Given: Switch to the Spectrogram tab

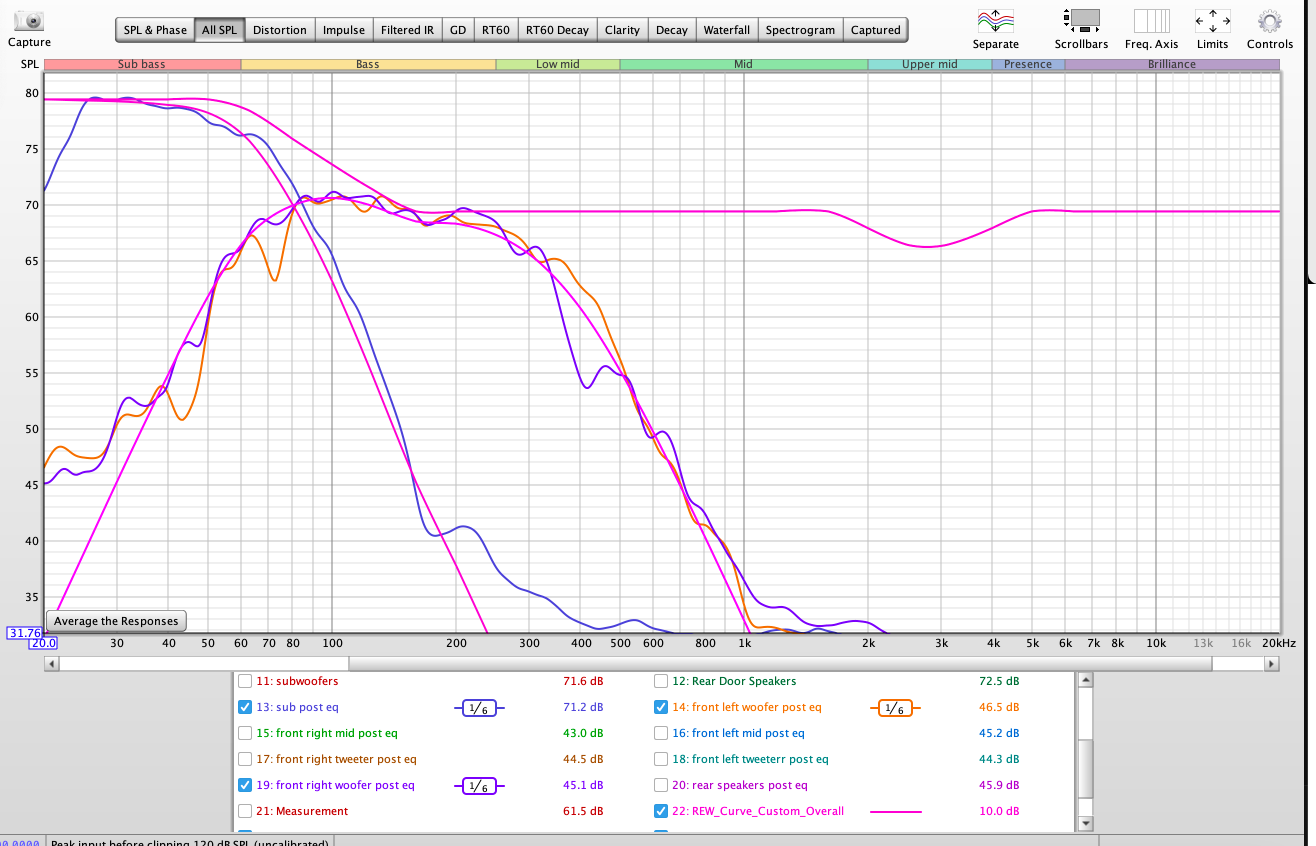Looking at the screenshot, I should (x=800, y=30).
